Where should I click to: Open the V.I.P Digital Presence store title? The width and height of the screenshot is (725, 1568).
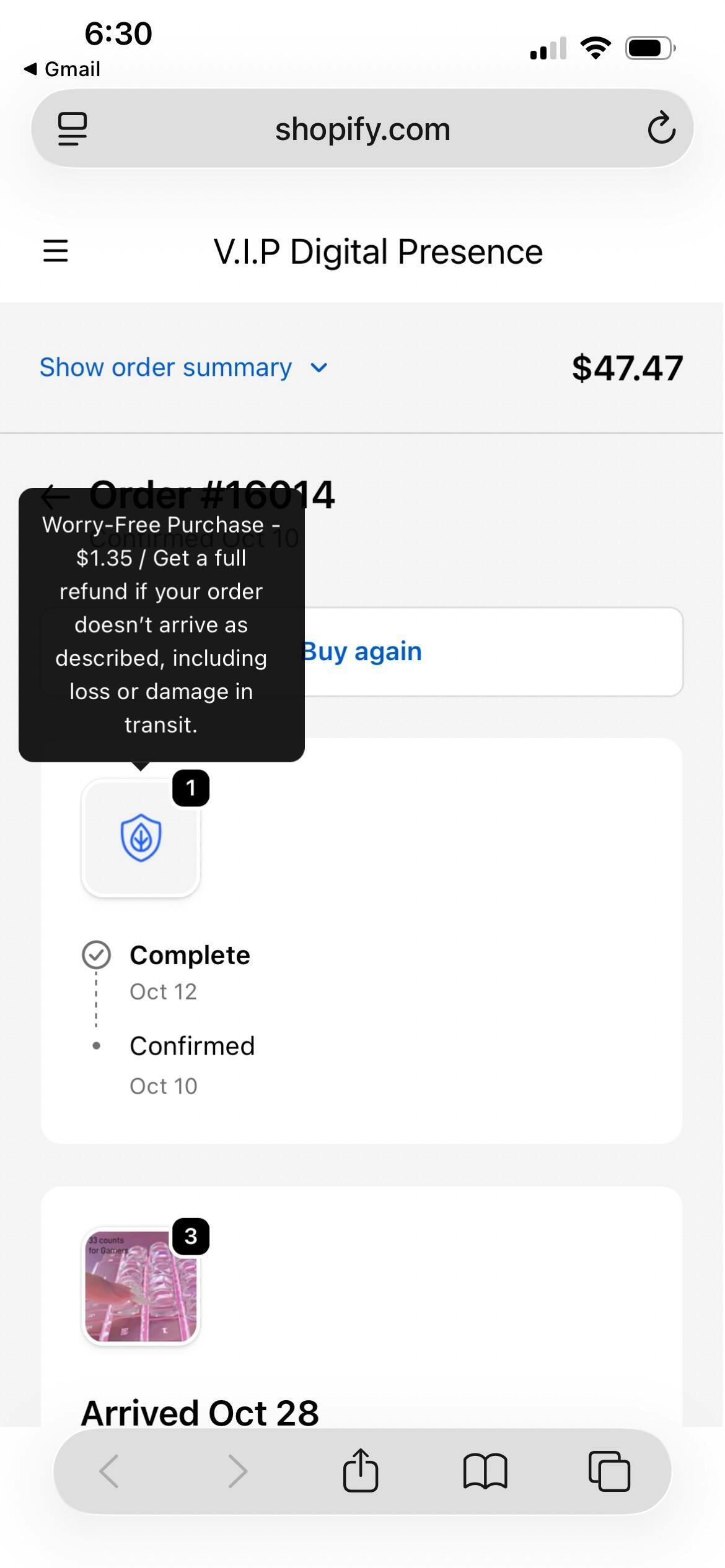point(378,251)
